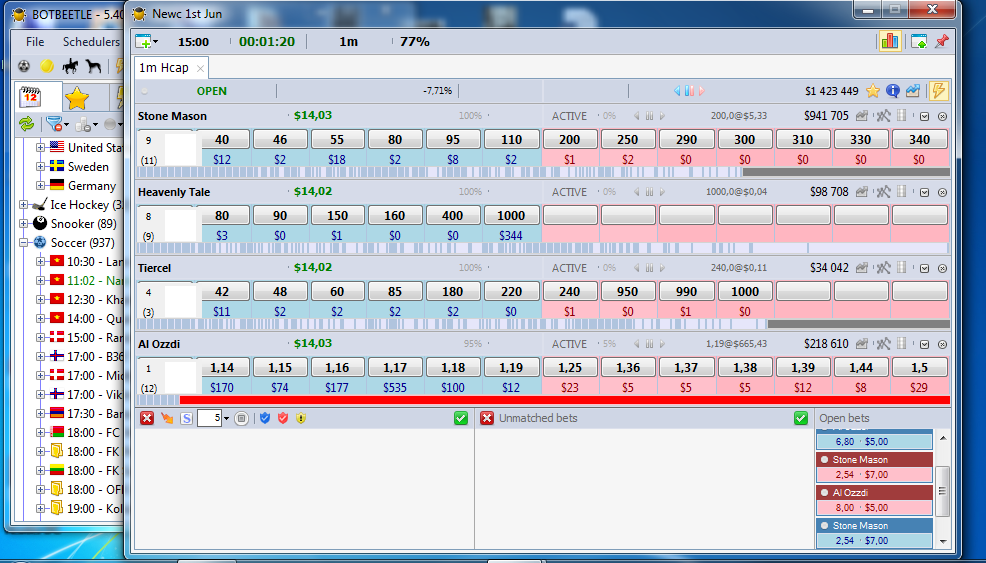Pause Al Ozzdi runner with pause icon
Viewport: 986px width, 563px height.
(649, 344)
